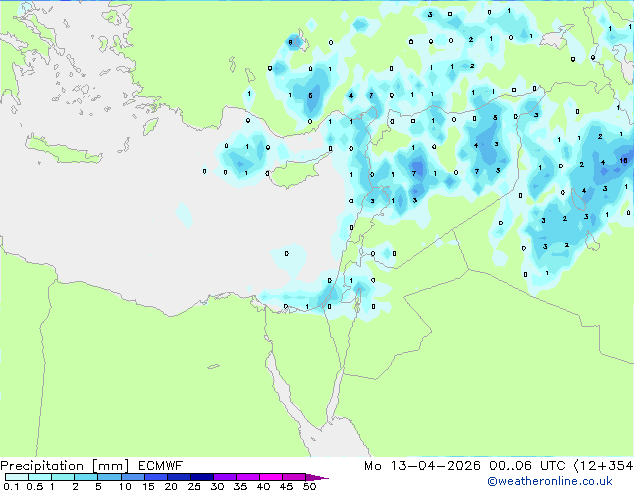Click the "(12+354" forecast offset text

coord(603,466)
